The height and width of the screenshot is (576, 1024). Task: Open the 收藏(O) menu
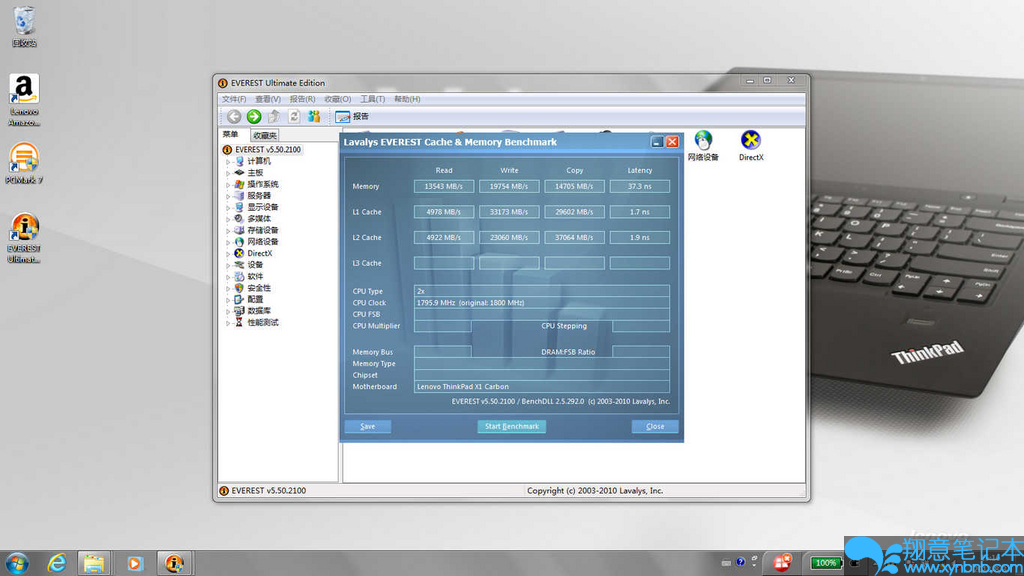pos(338,99)
